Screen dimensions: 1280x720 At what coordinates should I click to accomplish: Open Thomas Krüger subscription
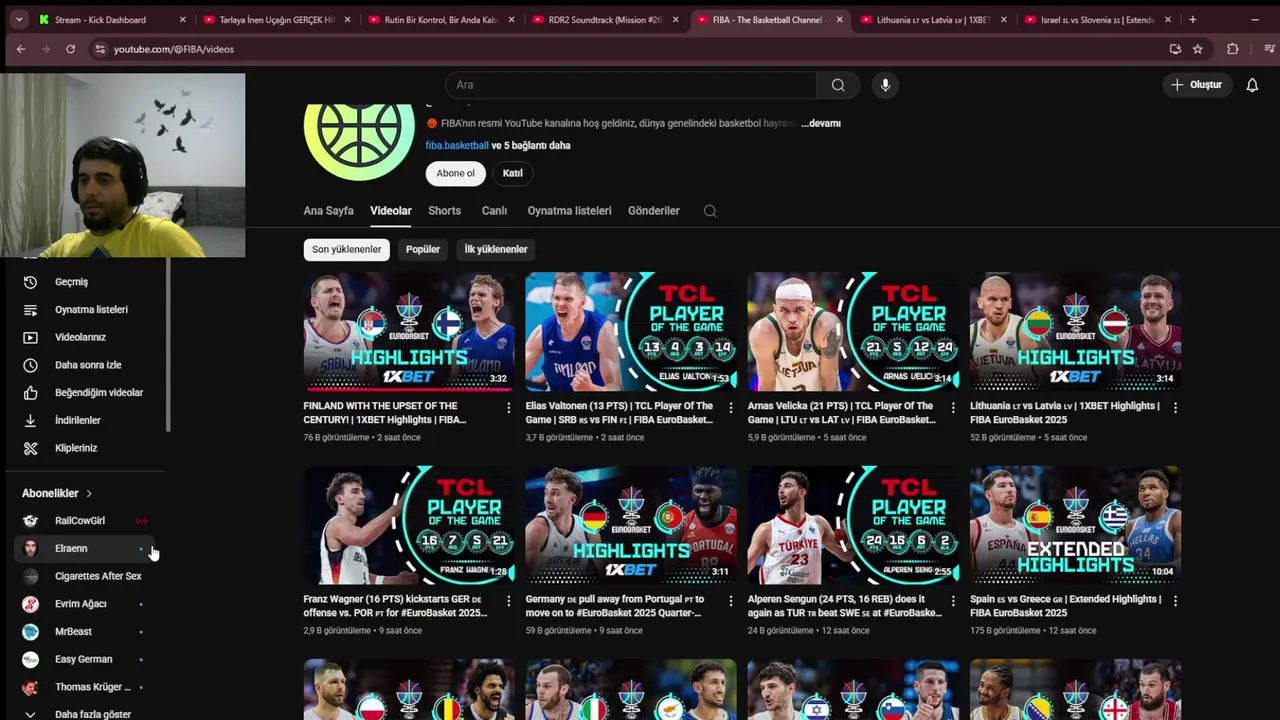tap(85, 687)
